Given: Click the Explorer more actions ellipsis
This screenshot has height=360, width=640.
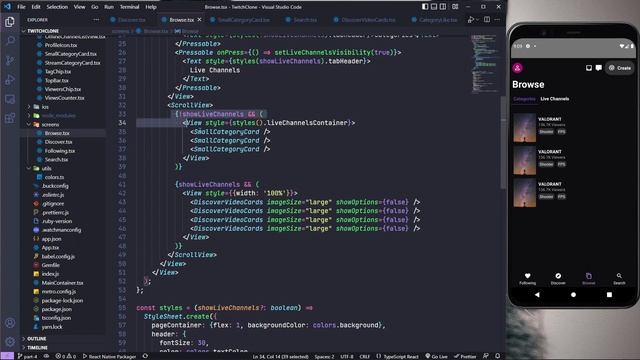Looking at the screenshot, I should pos(96,20).
